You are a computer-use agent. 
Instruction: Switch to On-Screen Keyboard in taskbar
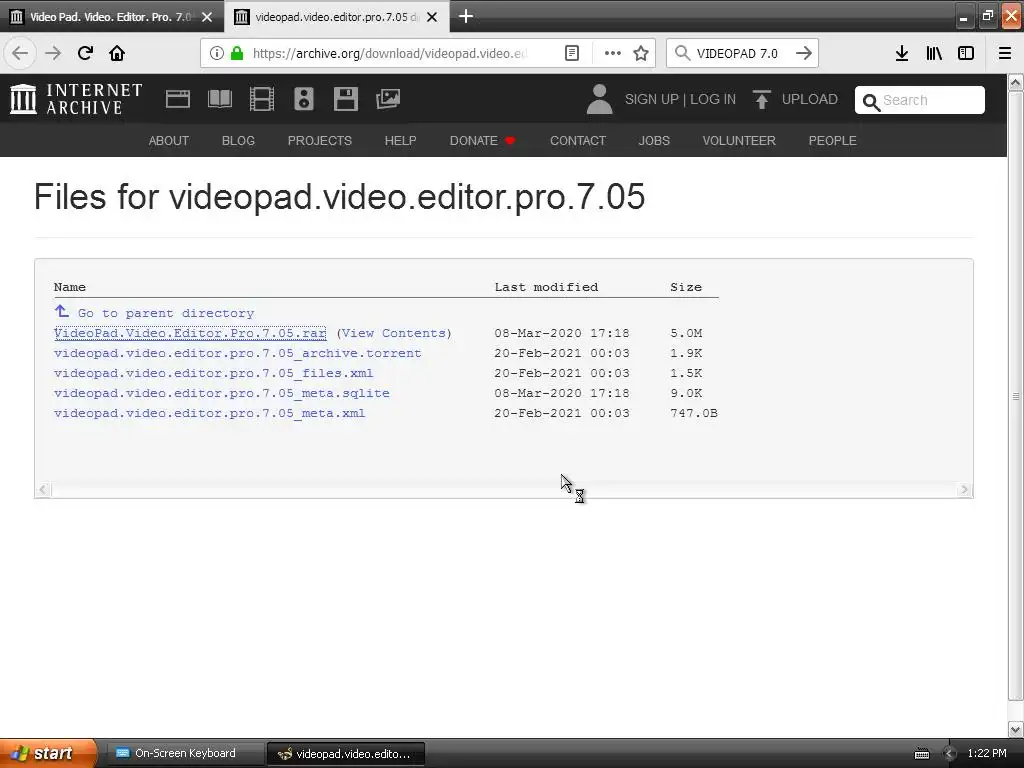click(183, 753)
